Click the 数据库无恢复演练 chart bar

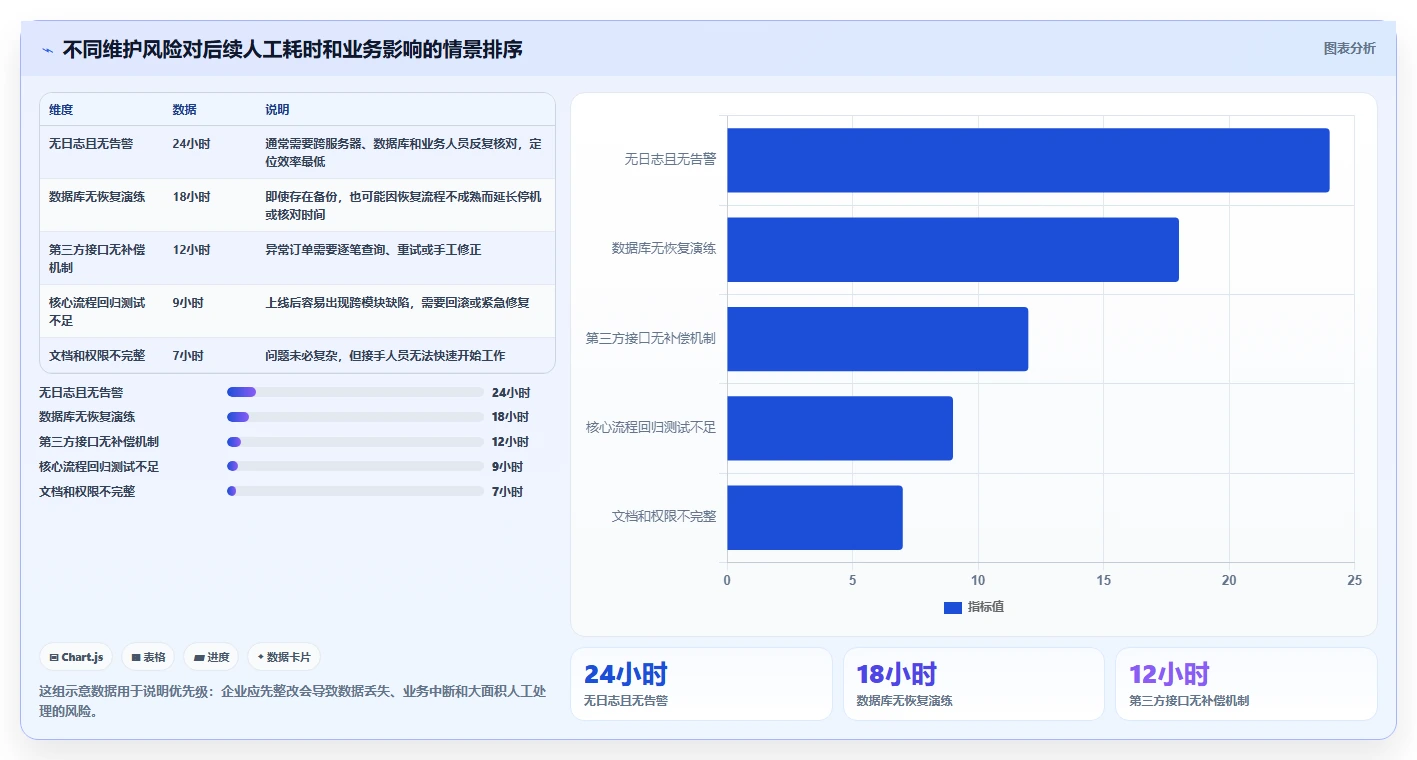click(953, 249)
